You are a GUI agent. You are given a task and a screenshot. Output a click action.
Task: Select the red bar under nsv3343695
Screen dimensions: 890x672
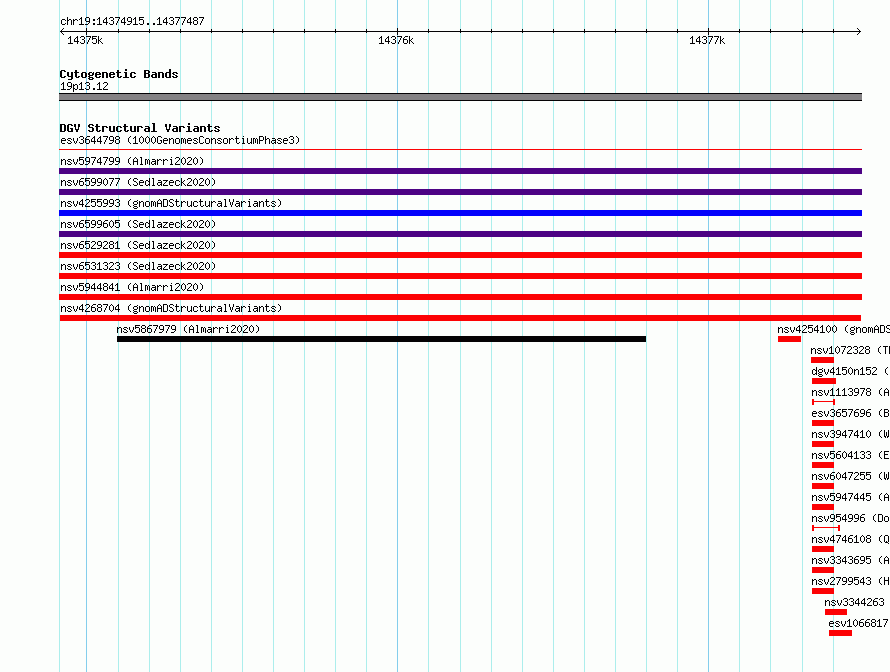point(822,570)
